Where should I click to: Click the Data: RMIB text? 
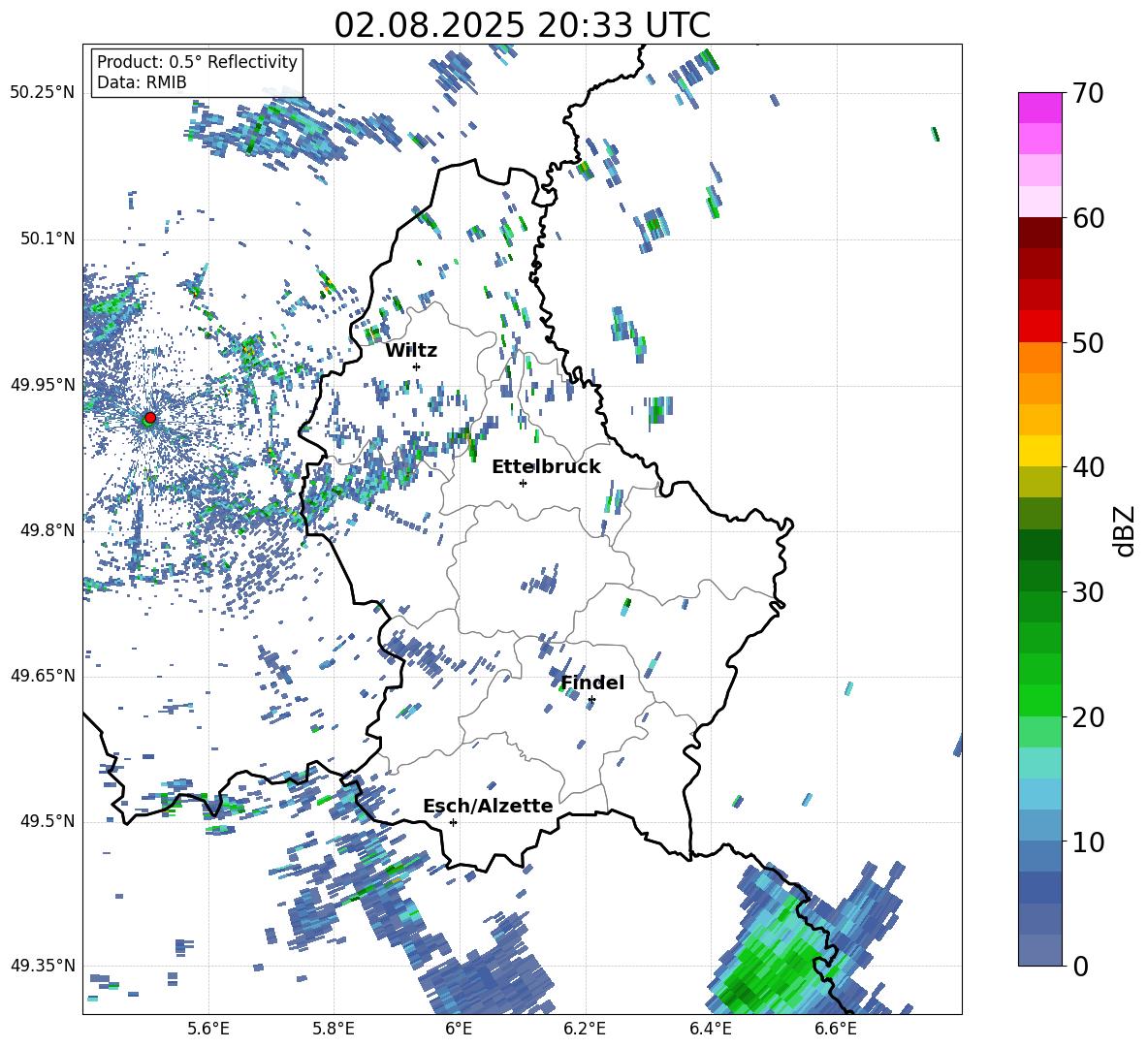[x=142, y=82]
